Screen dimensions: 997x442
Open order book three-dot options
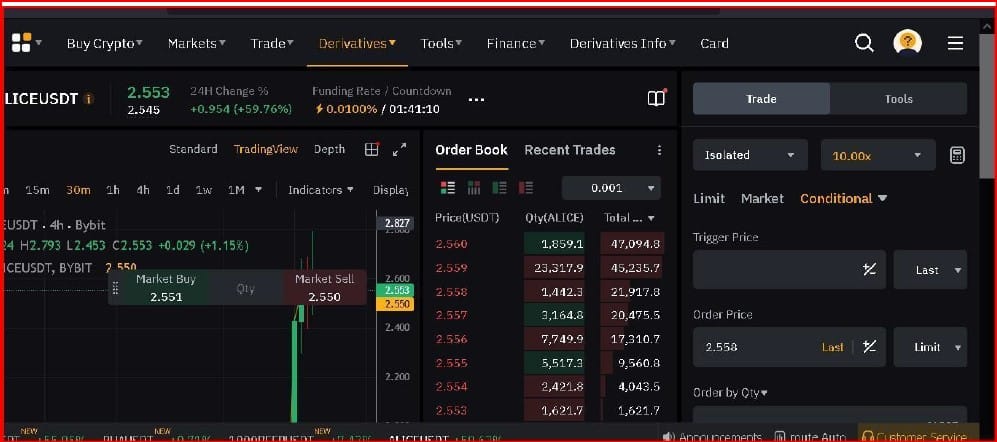(x=659, y=150)
